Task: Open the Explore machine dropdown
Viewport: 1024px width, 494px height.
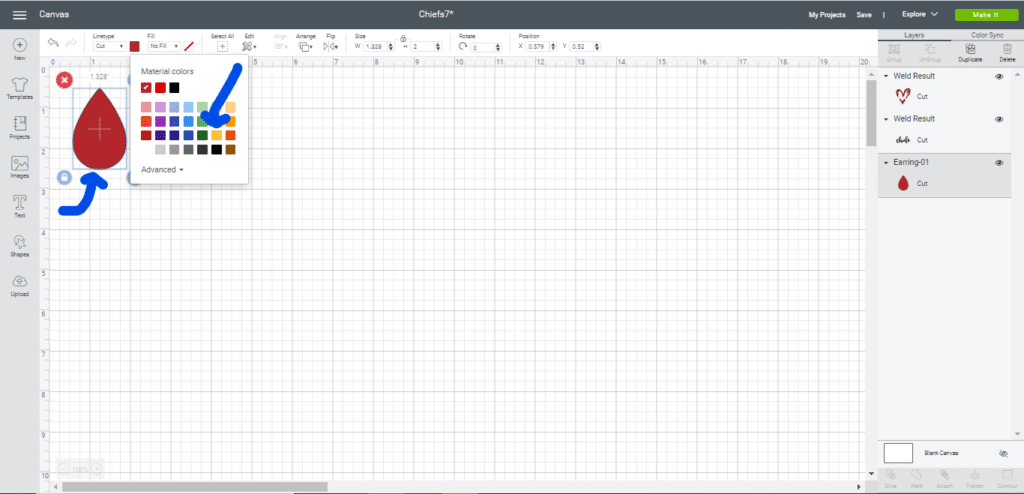Action: (x=919, y=15)
